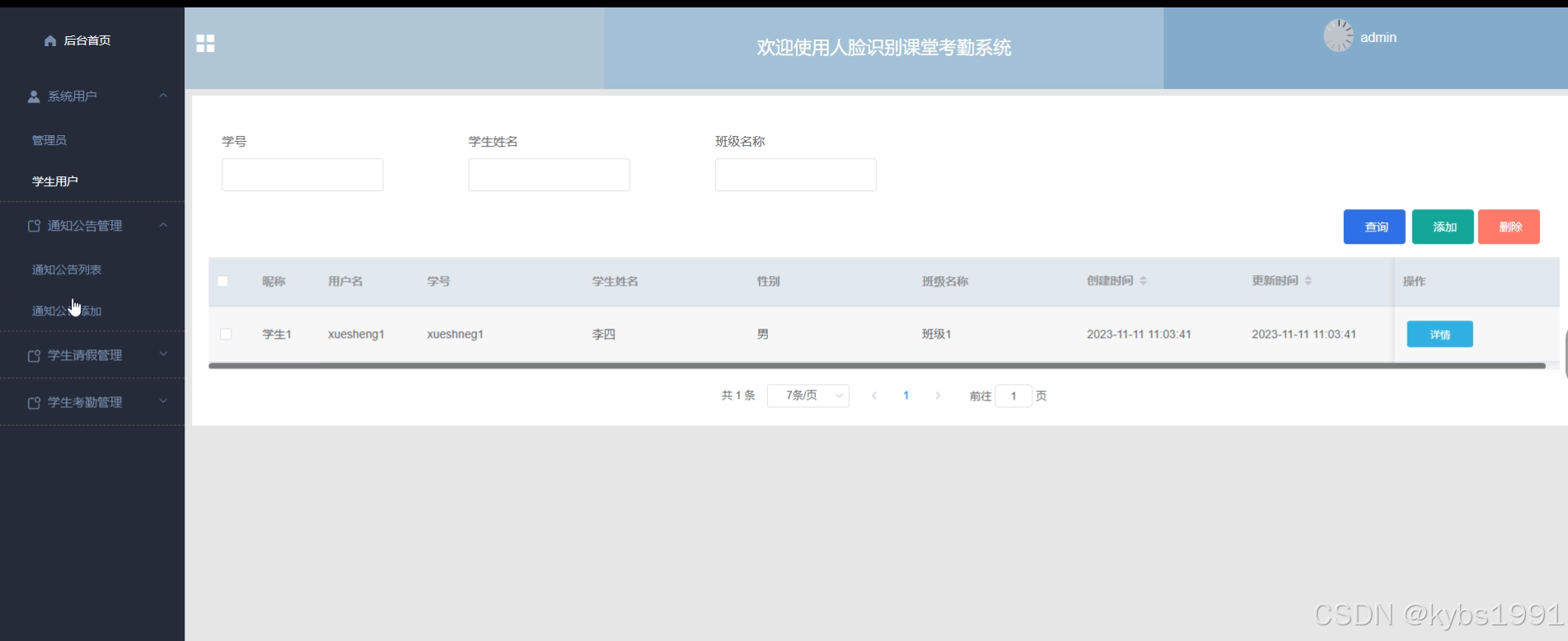
Task: Click the grid menu toggle icon
Action: (205, 44)
